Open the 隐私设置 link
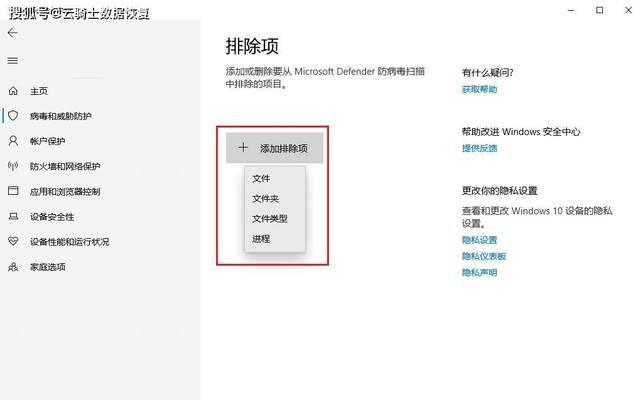Viewport: 643px width, 400px height. click(479, 240)
